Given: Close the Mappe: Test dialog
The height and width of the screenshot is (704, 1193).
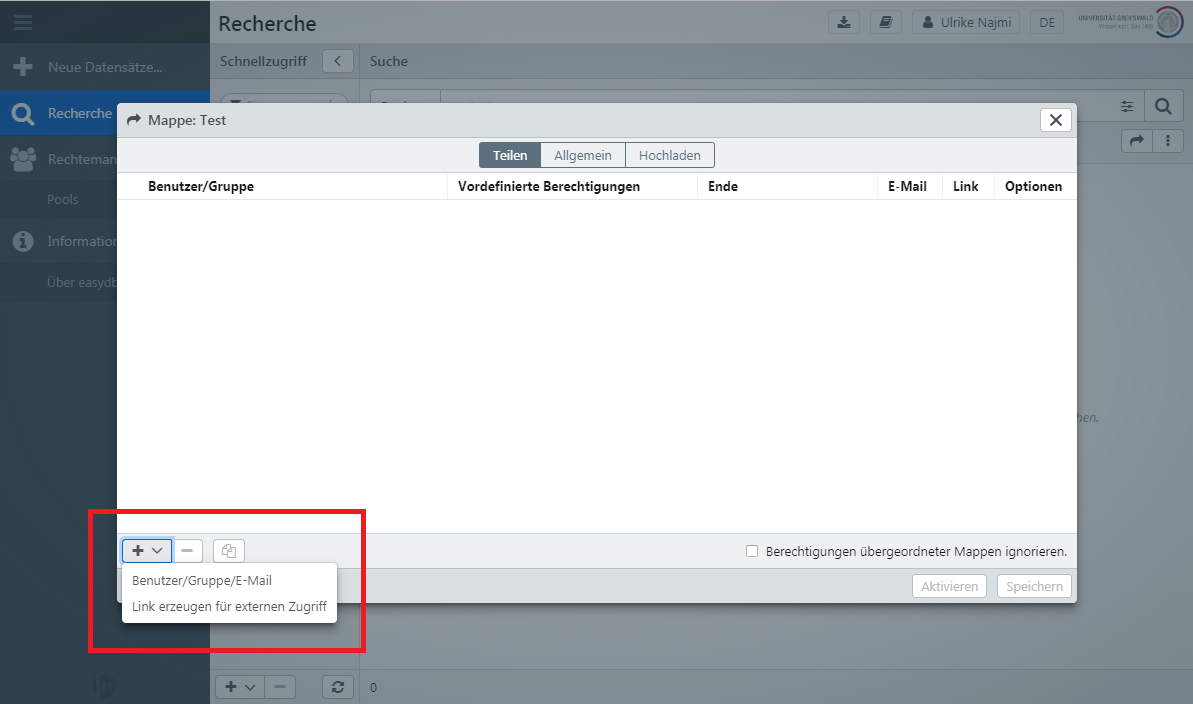Looking at the screenshot, I should [x=1055, y=120].
